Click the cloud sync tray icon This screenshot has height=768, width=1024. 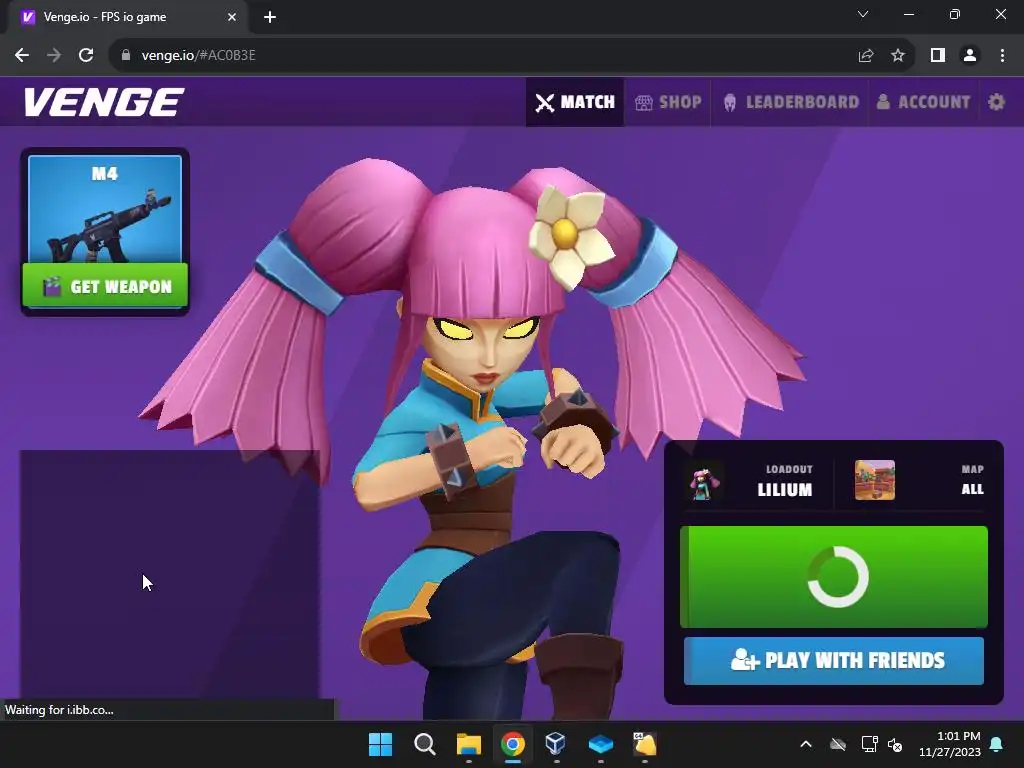pos(838,744)
